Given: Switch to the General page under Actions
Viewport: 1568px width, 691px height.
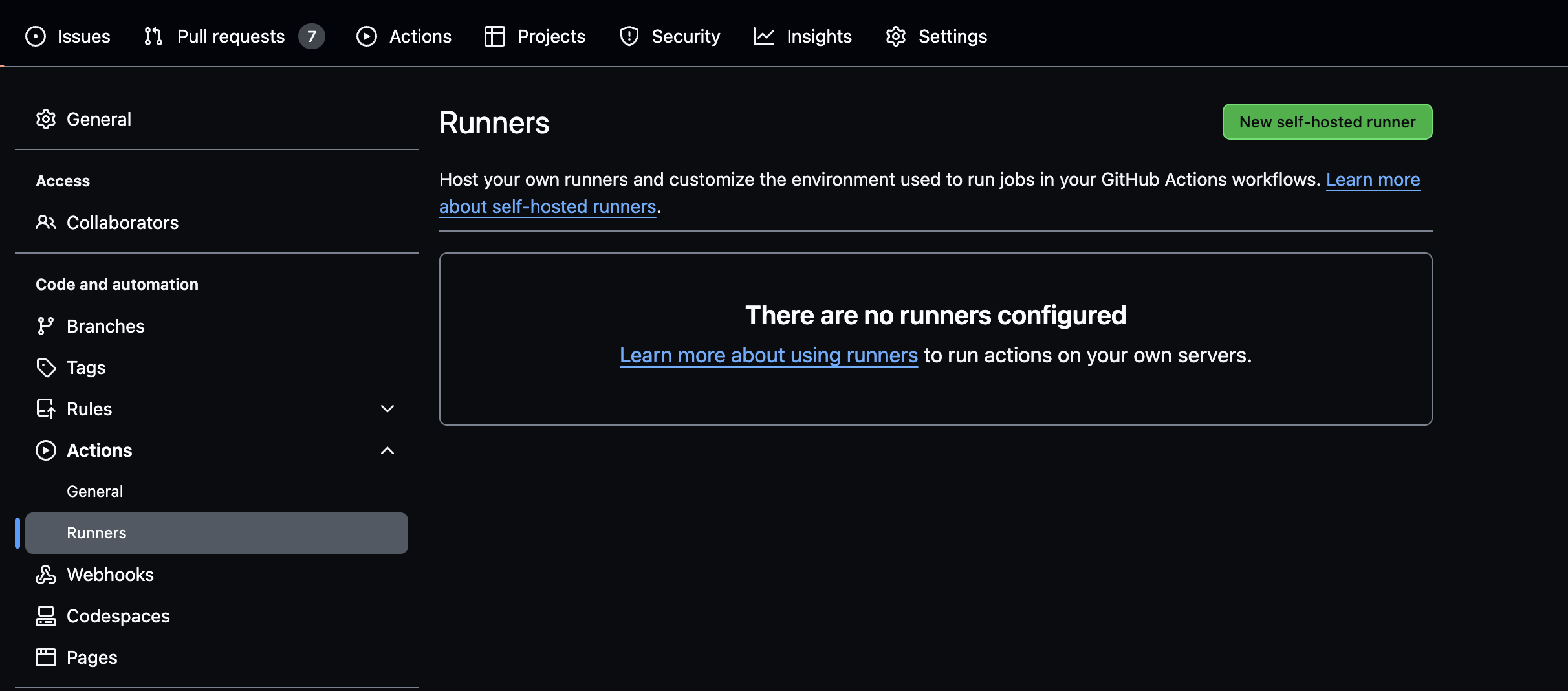Looking at the screenshot, I should (x=94, y=491).
